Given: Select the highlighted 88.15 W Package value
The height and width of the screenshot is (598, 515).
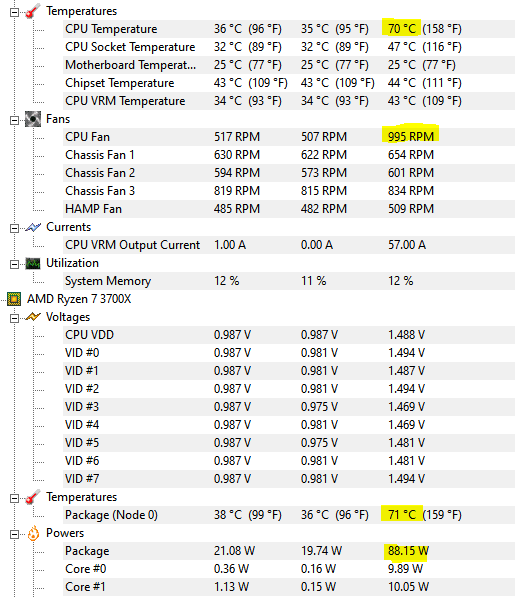Looking at the screenshot, I should coord(408,551).
